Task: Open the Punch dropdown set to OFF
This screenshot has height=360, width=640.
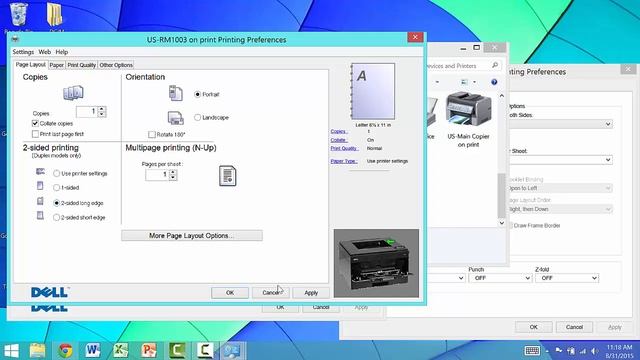Action: point(500,278)
